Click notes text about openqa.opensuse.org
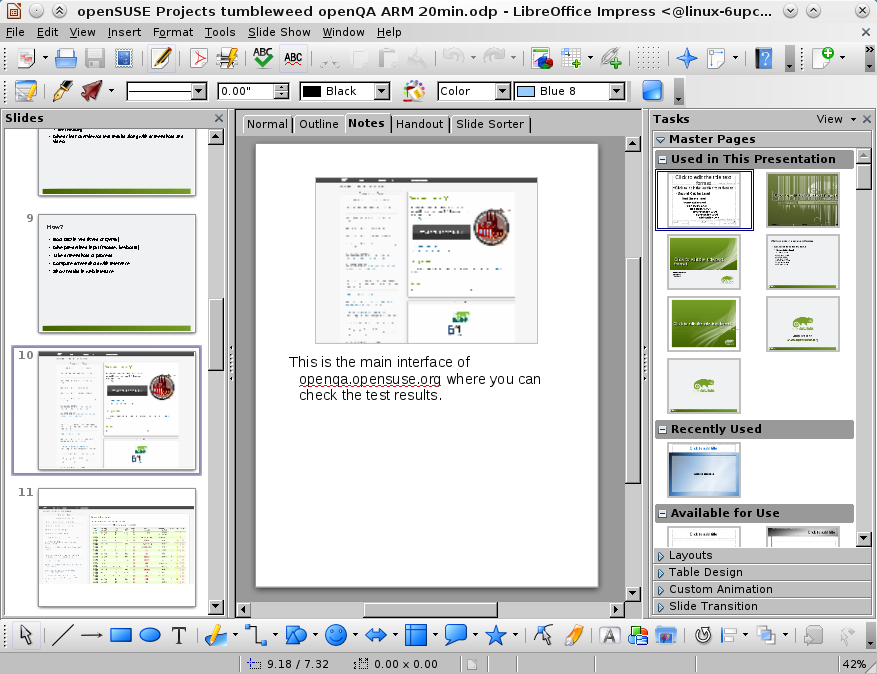Image resolution: width=877 pixels, height=674 pixels. click(414, 379)
